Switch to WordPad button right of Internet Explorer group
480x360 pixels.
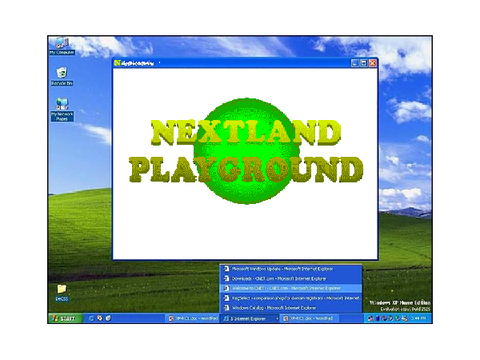tap(309, 319)
